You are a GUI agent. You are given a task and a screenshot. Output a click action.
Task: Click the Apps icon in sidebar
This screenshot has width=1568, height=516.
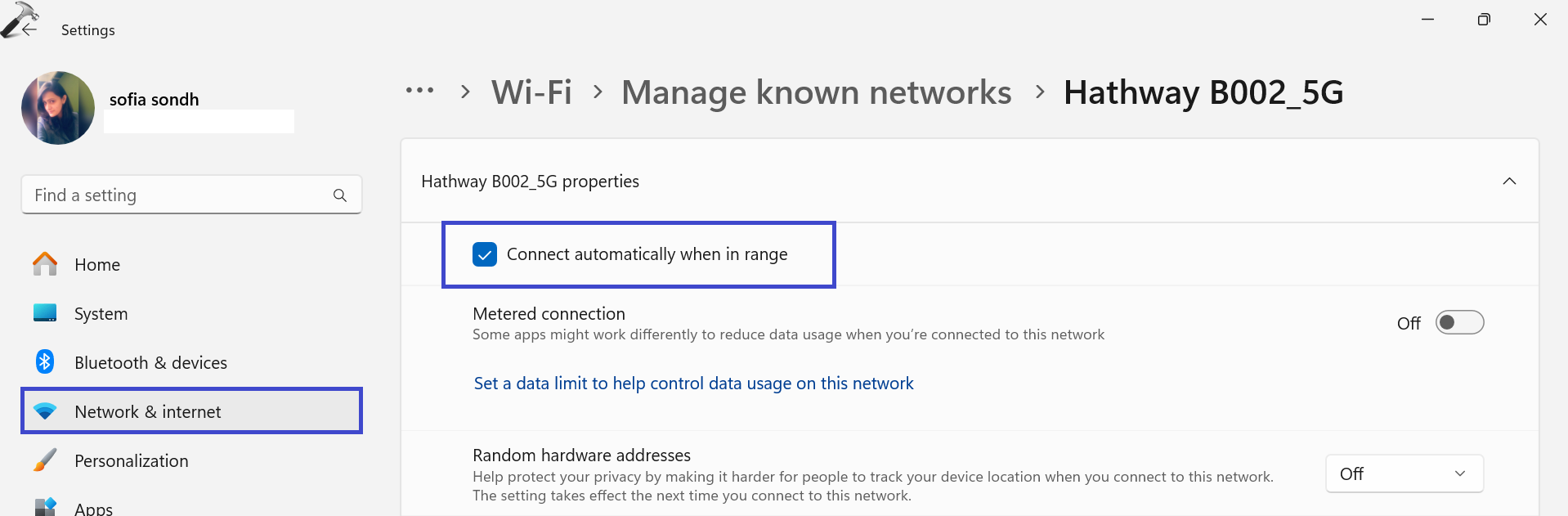[45, 507]
